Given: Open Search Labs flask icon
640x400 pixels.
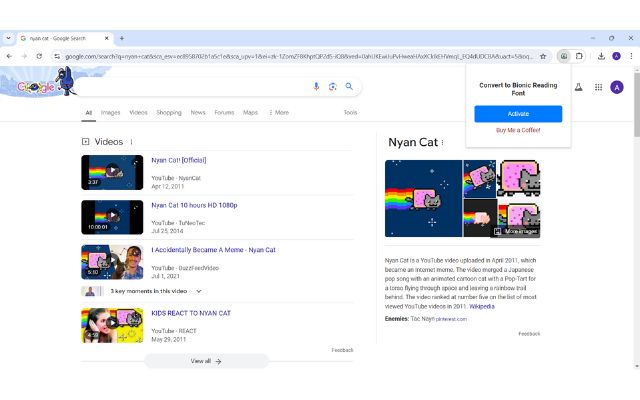Looking at the screenshot, I should [x=579, y=87].
